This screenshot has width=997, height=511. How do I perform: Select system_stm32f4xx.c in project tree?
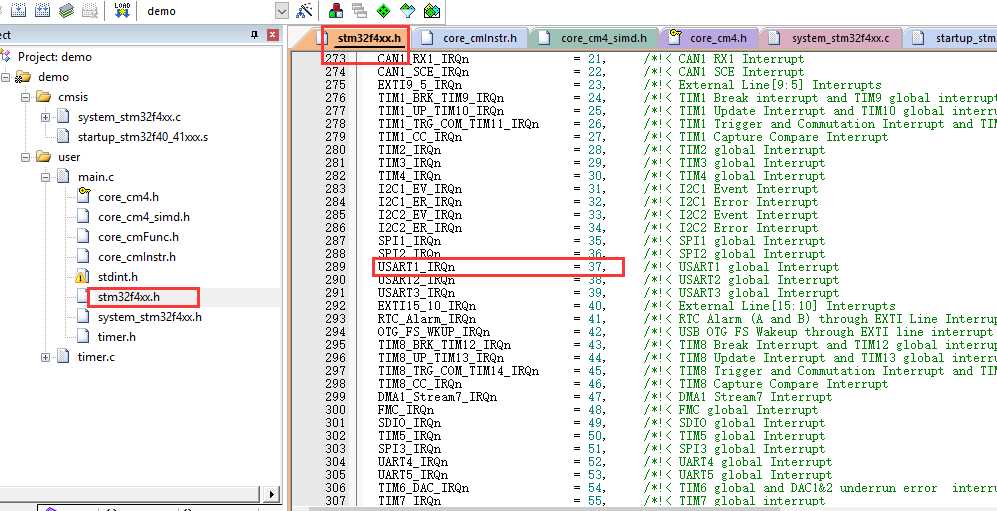129,118
